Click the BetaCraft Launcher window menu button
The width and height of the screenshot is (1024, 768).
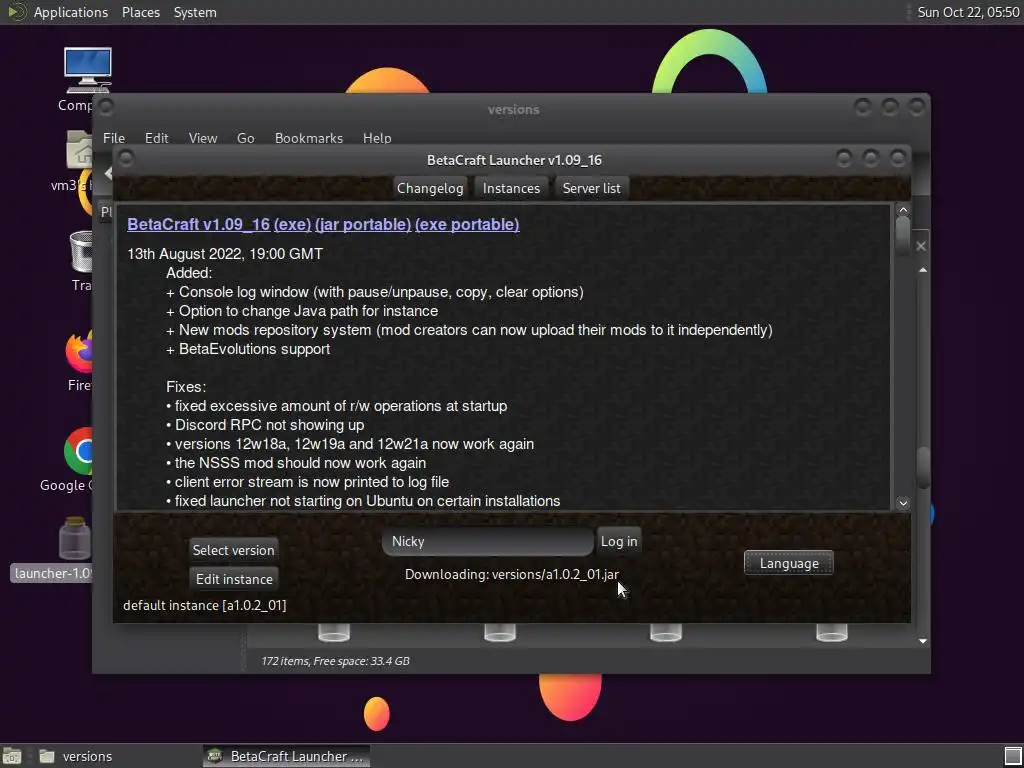click(x=127, y=158)
